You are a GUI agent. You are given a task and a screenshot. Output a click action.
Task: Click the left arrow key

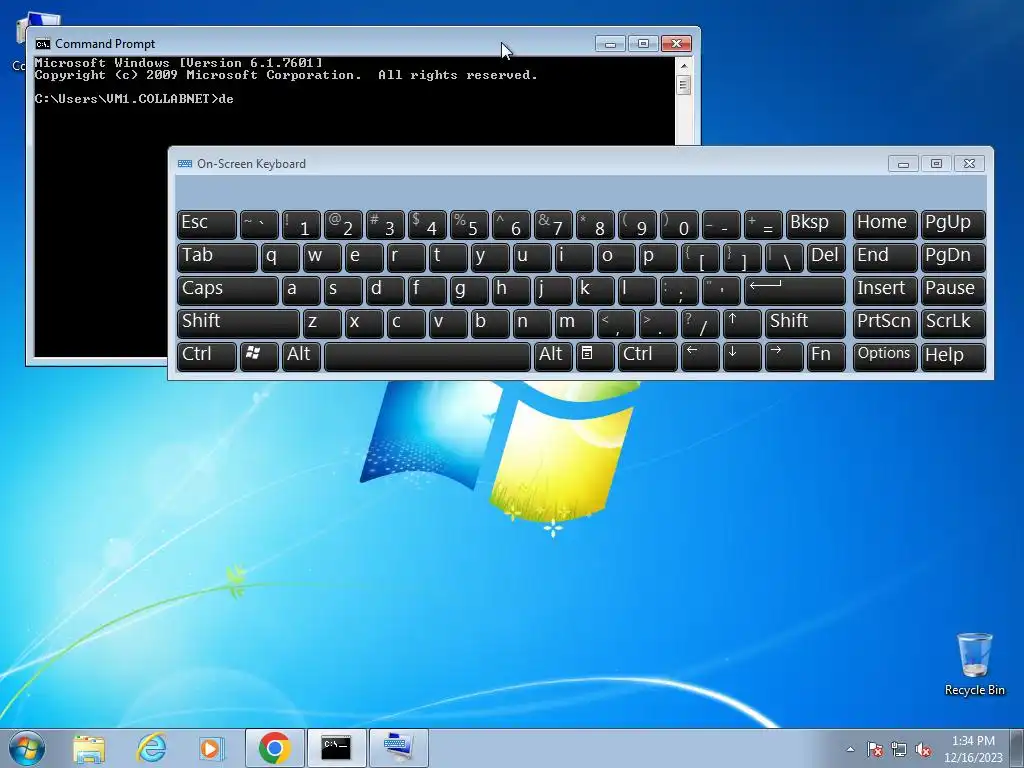[699, 357]
